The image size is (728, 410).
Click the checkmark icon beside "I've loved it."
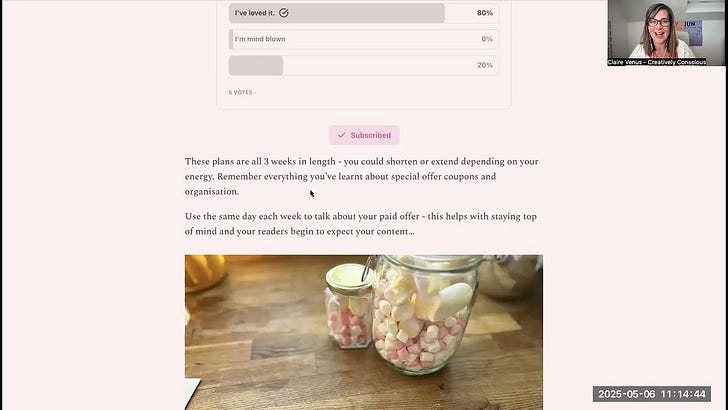284,13
